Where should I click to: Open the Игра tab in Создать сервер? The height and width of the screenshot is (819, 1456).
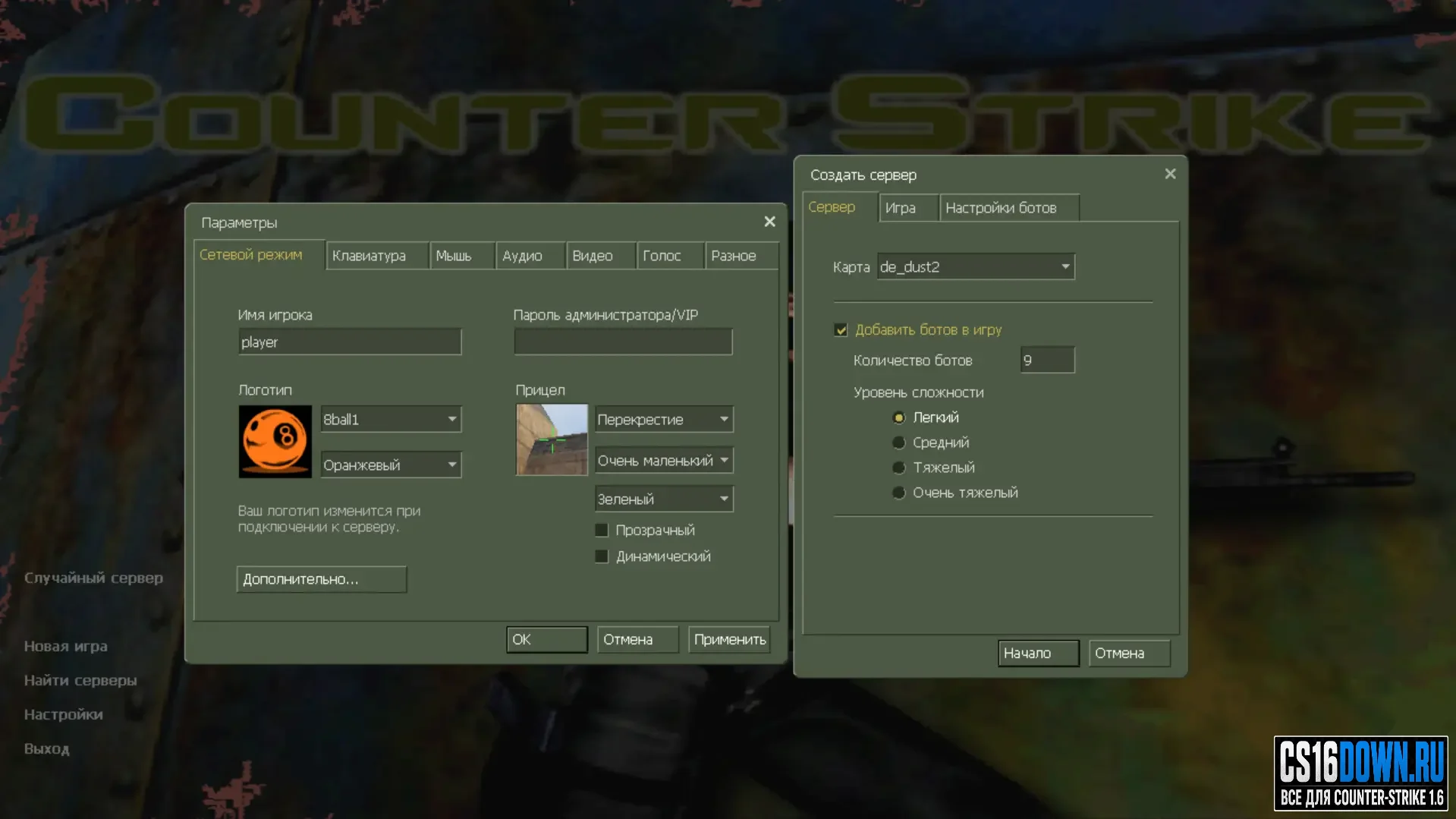pos(909,208)
